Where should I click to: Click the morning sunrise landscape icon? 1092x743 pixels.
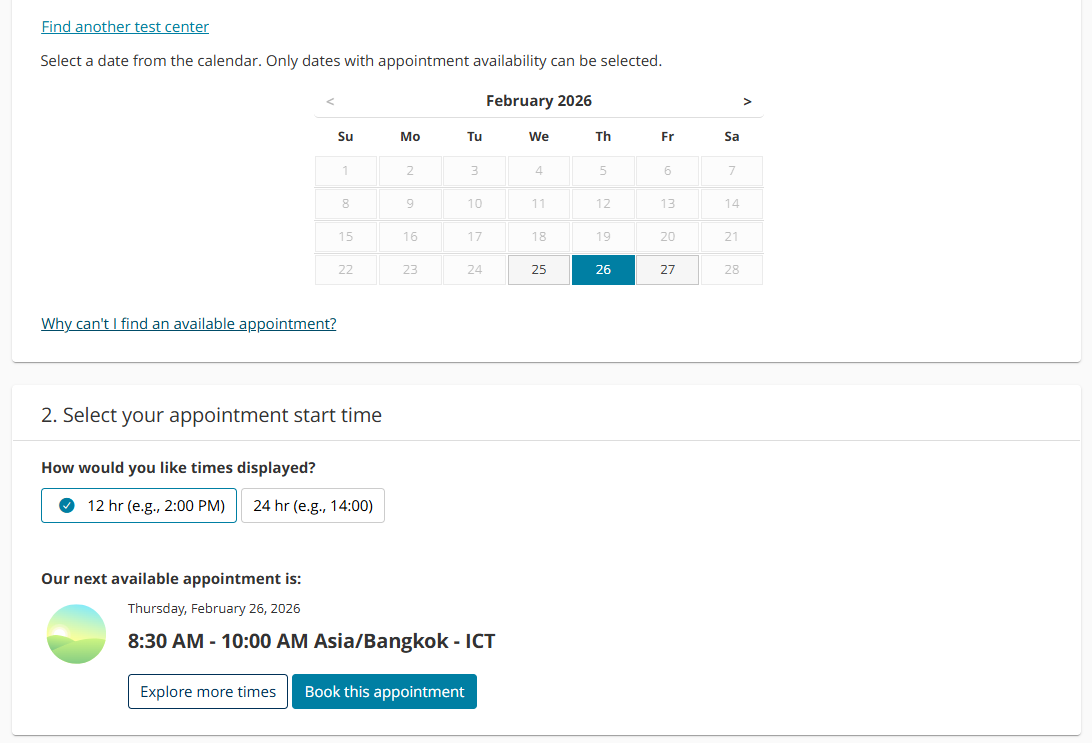[76, 634]
